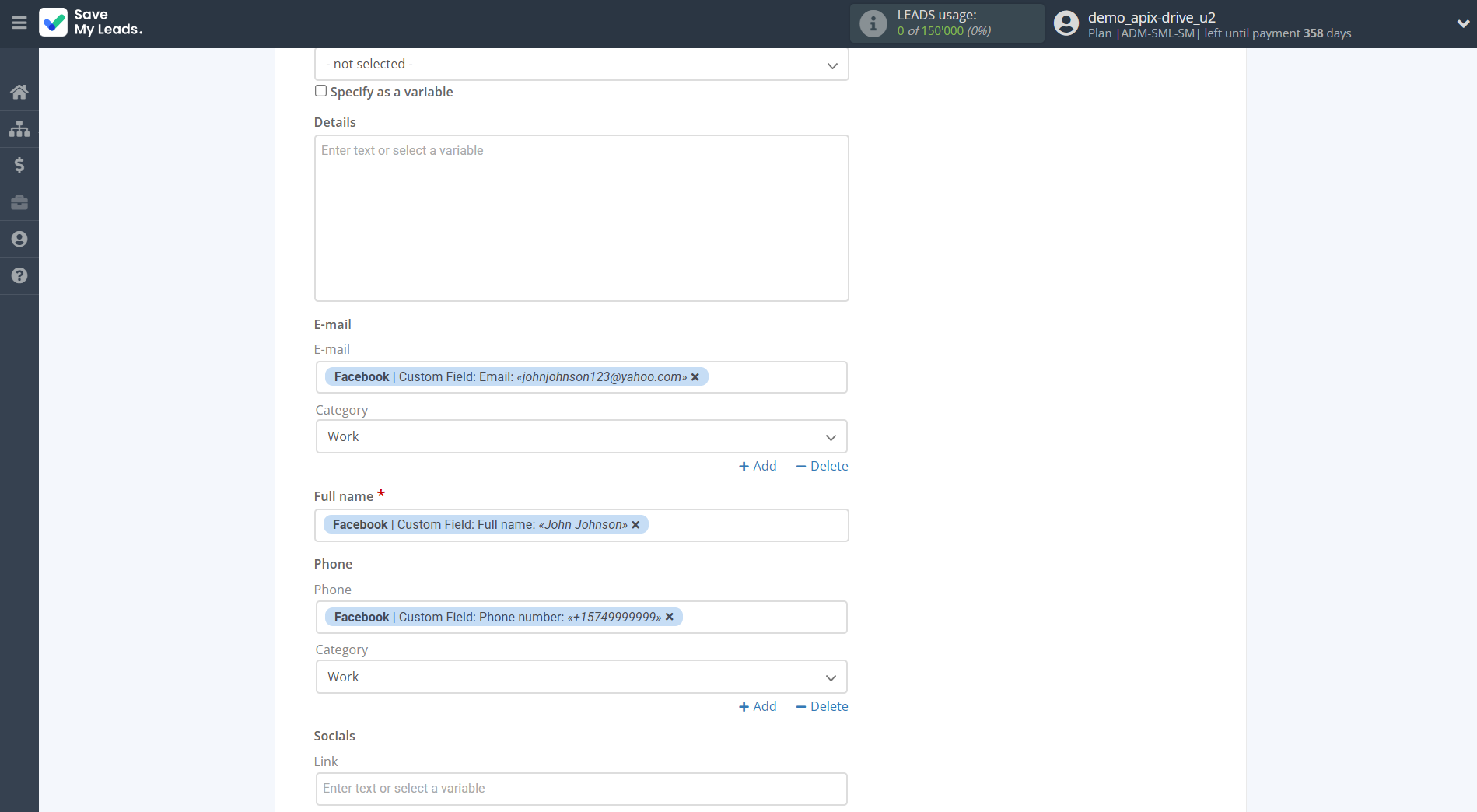Expand the not selected dropdown
This screenshot has width=1477, height=812.
[581, 65]
